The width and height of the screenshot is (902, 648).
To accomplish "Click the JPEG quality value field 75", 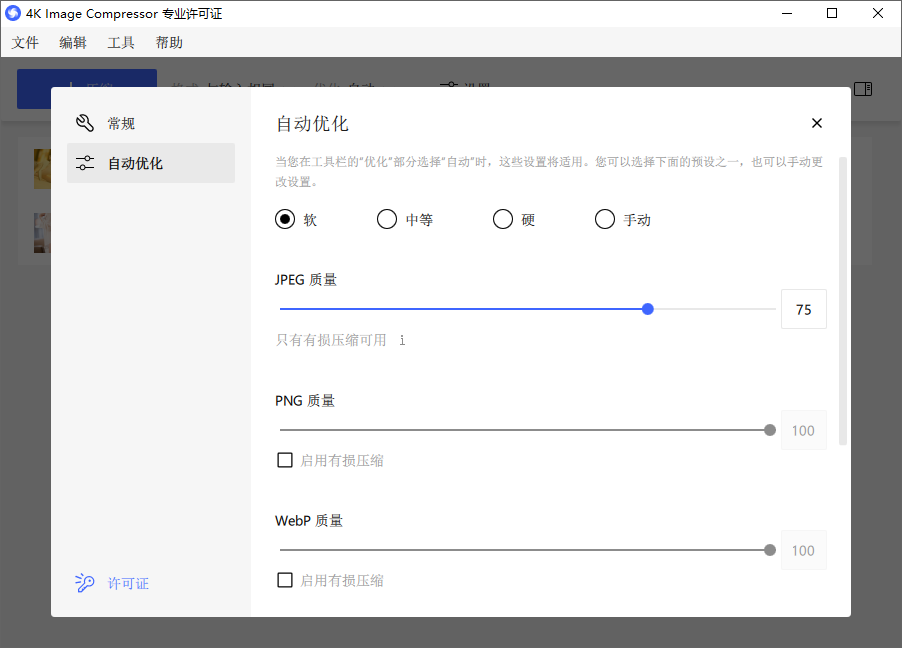I will (x=804, y=310).
